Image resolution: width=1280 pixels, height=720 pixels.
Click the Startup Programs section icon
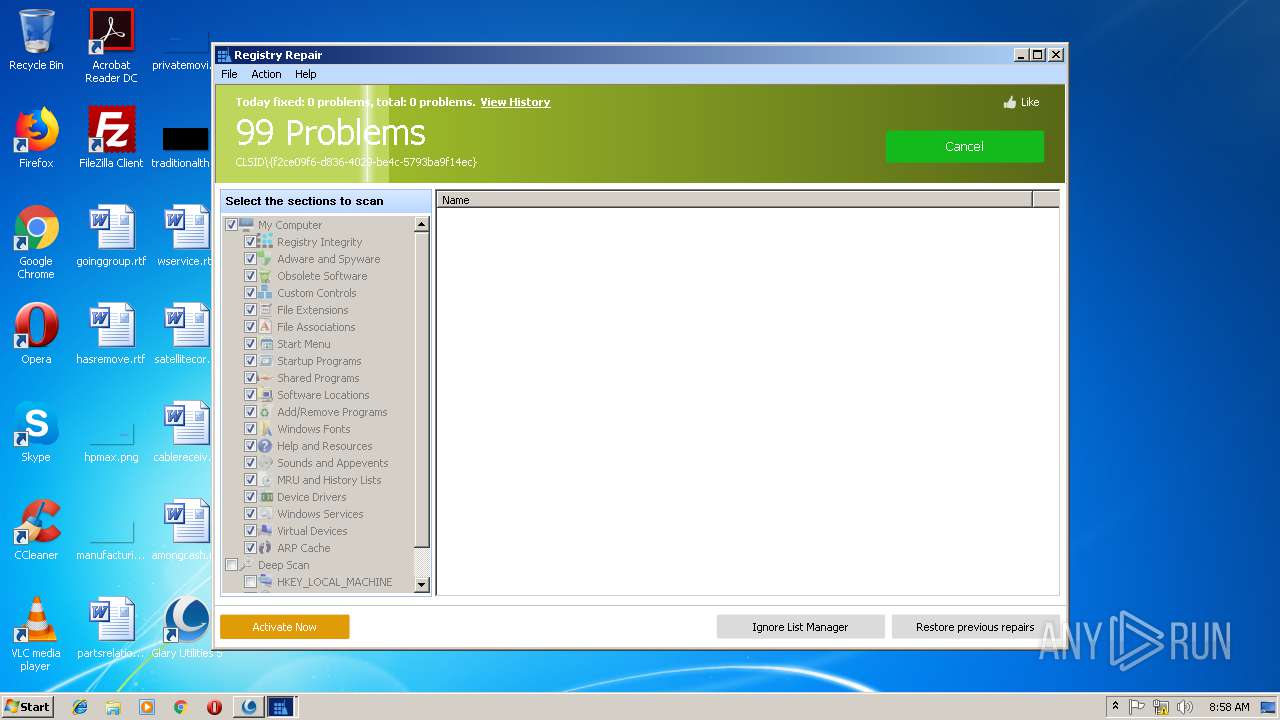[x=266, y=361]
